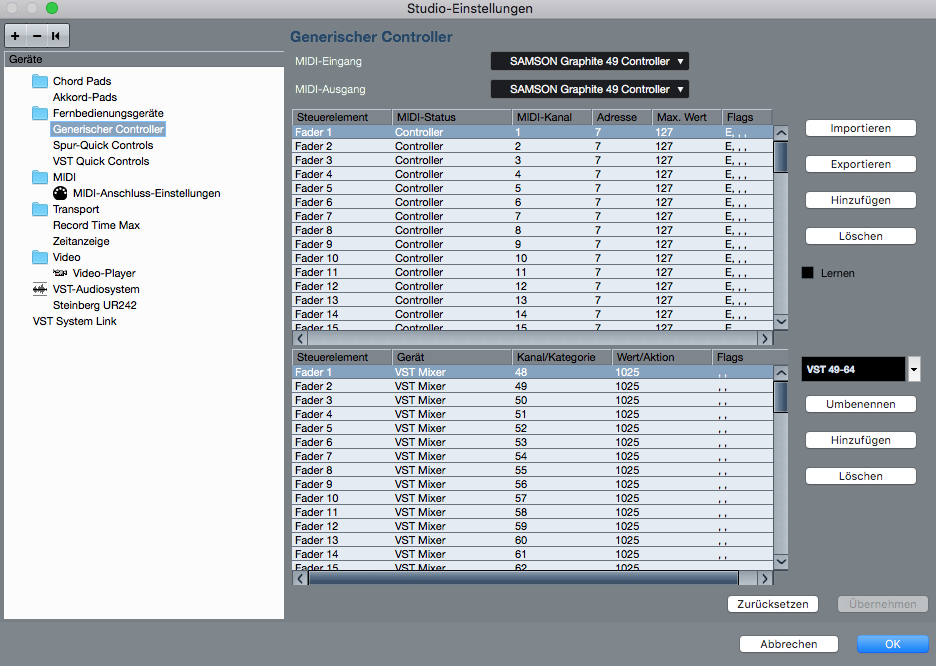The width and height of the screenshot is (936, 666).
Task: Click the minus remove-device icon
Action: tap(37, 36)
